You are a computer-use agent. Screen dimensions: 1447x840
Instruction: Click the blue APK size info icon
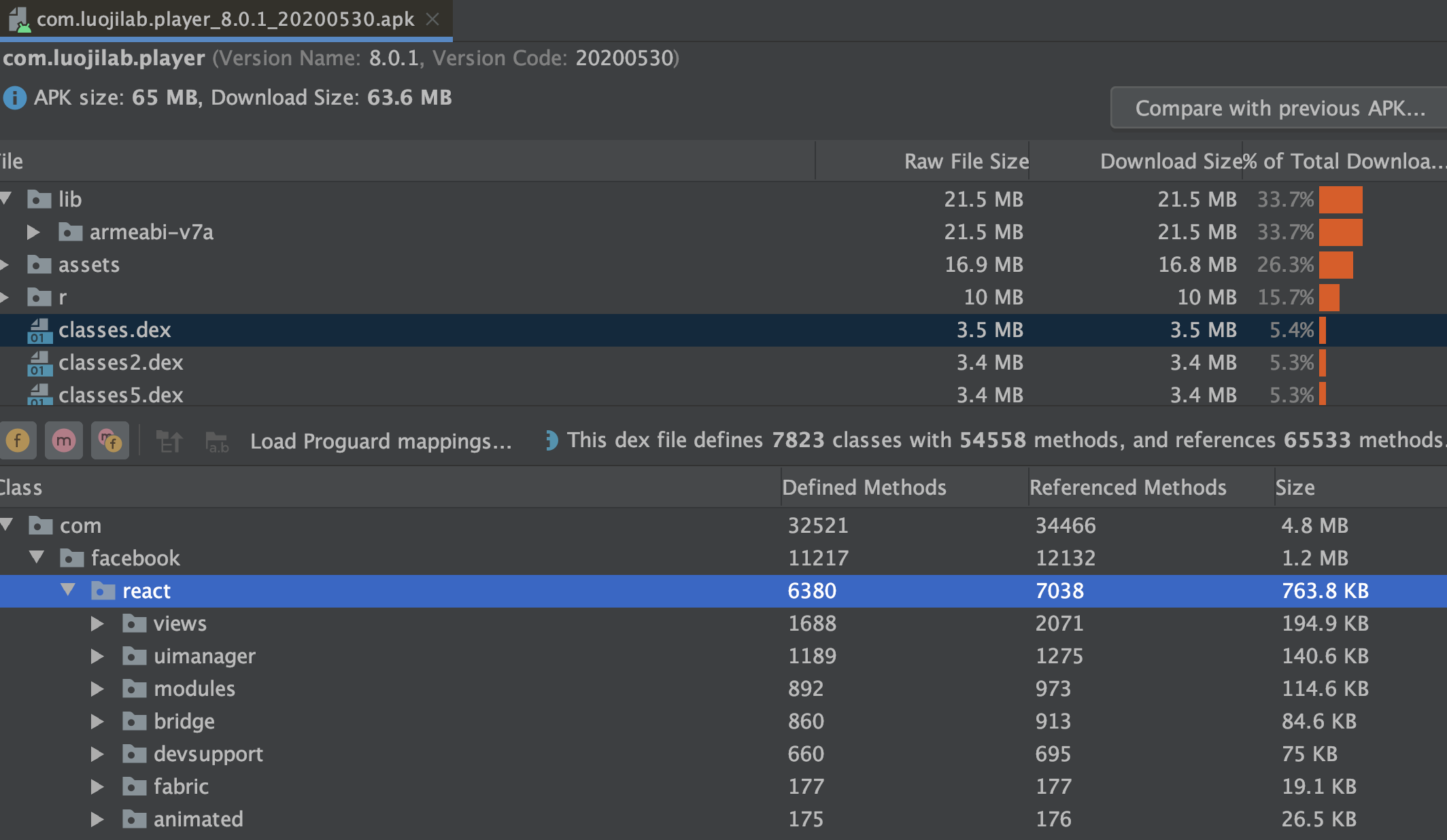tap(15, 98)
